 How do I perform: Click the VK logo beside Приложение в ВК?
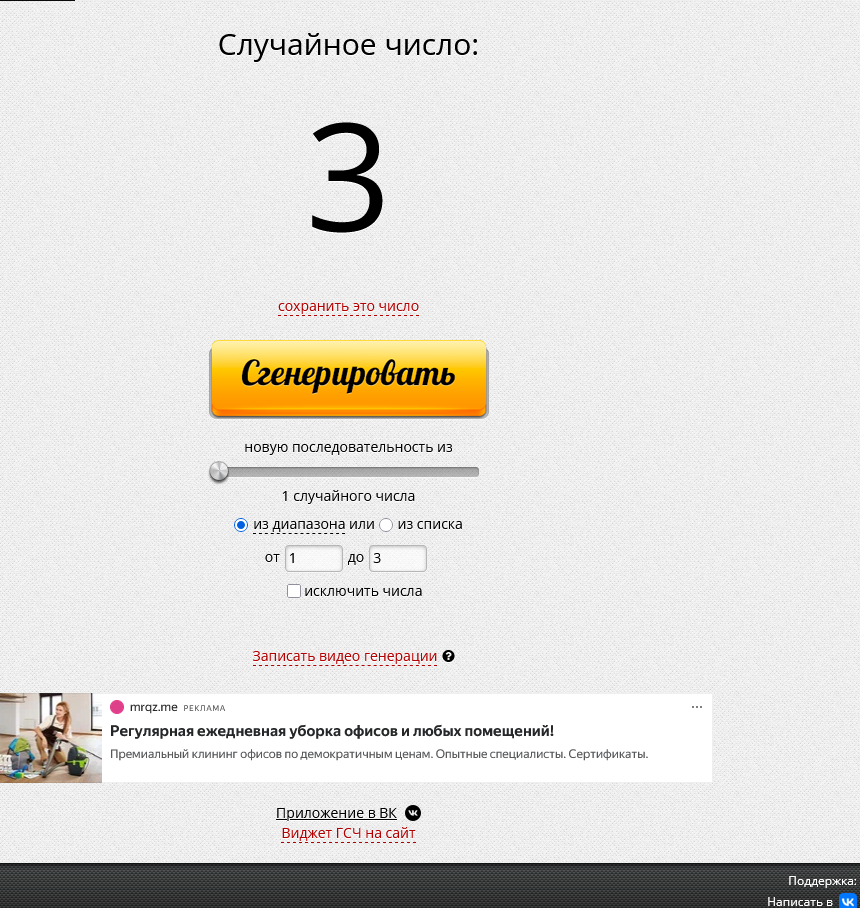pyautogui.click(x=413, y=813)
